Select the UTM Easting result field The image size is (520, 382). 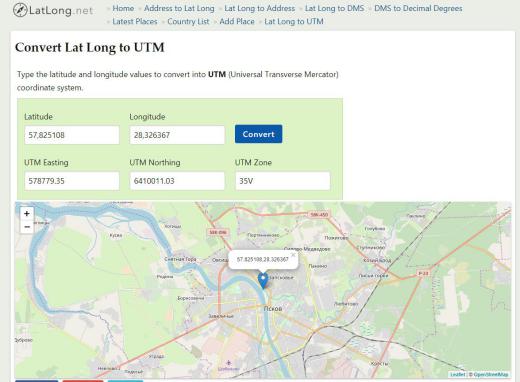click(72, 181)
